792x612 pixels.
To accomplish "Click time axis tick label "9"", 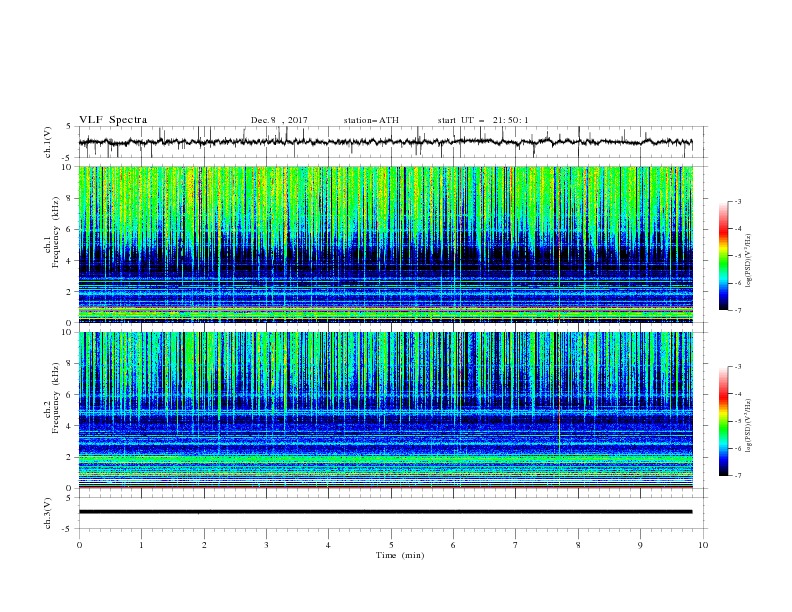I will (640, 545).
